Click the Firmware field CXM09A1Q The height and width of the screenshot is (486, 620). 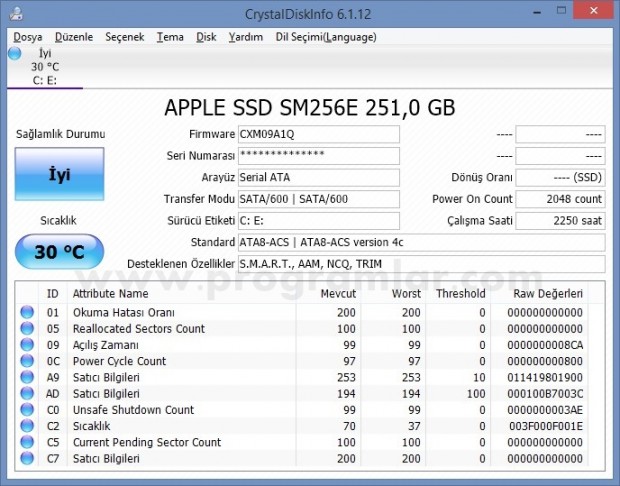319,134
